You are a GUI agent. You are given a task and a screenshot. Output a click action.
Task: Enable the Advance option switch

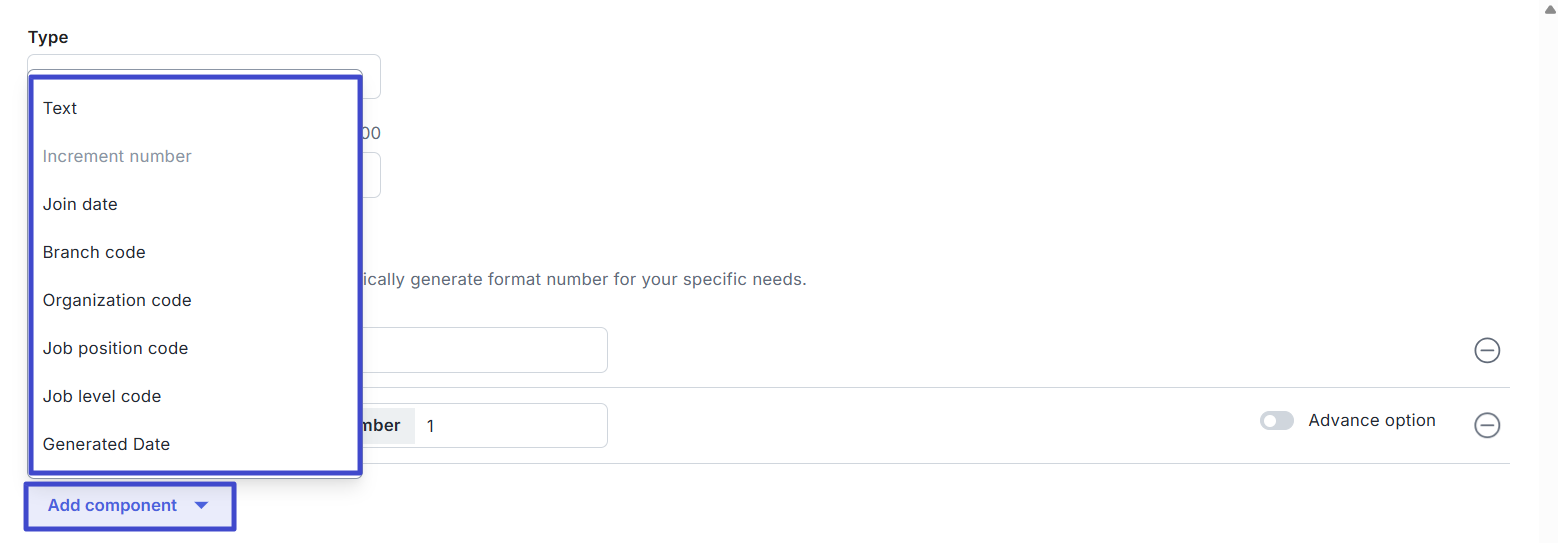[x=1277, y=421]
